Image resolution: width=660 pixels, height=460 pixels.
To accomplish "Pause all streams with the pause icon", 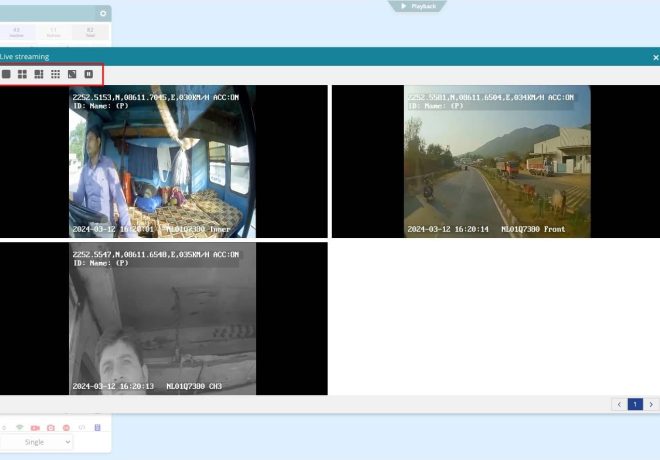I will (88, 74).
